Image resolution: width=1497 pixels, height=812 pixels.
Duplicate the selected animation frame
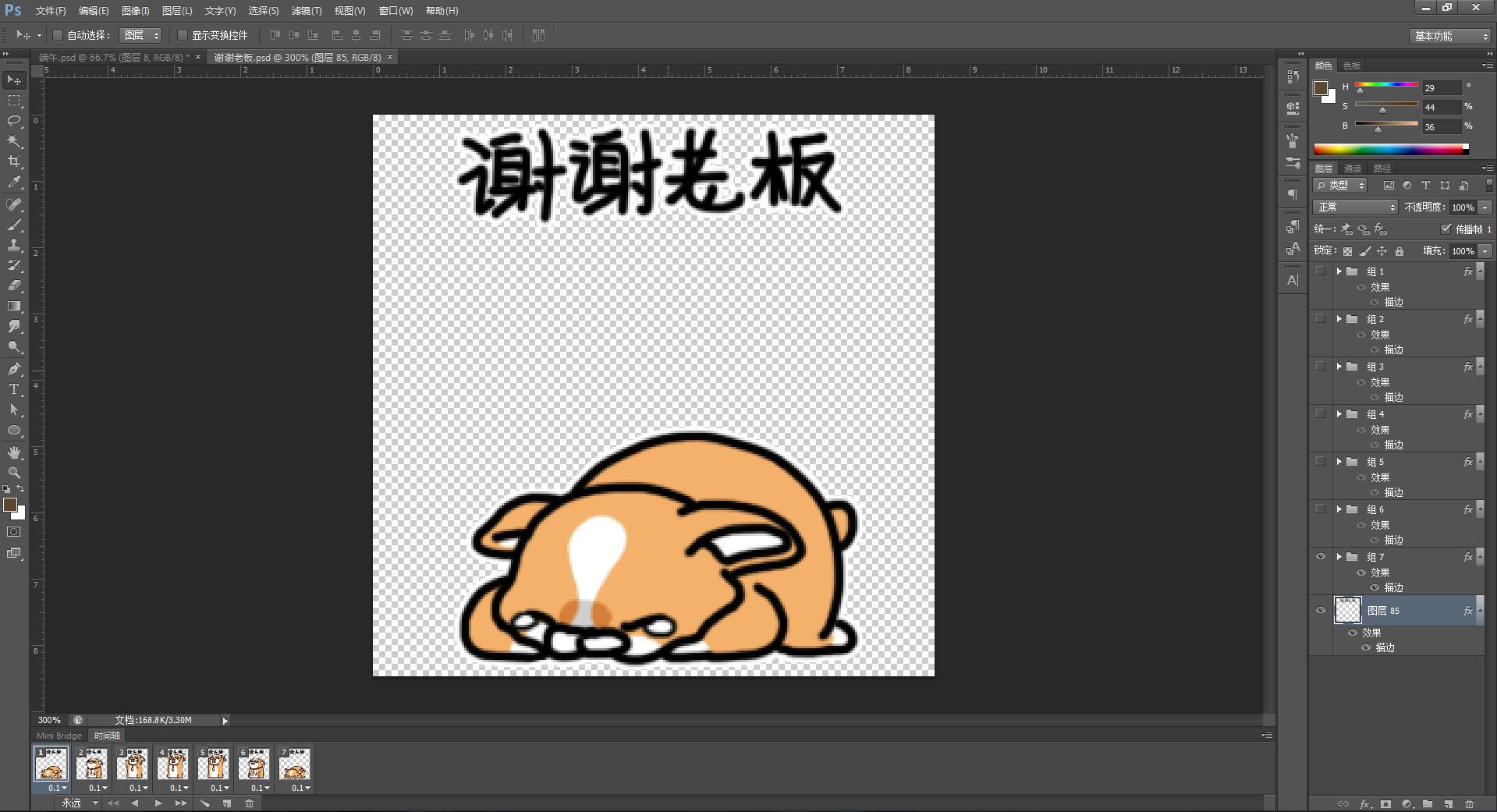click(226, 803)
